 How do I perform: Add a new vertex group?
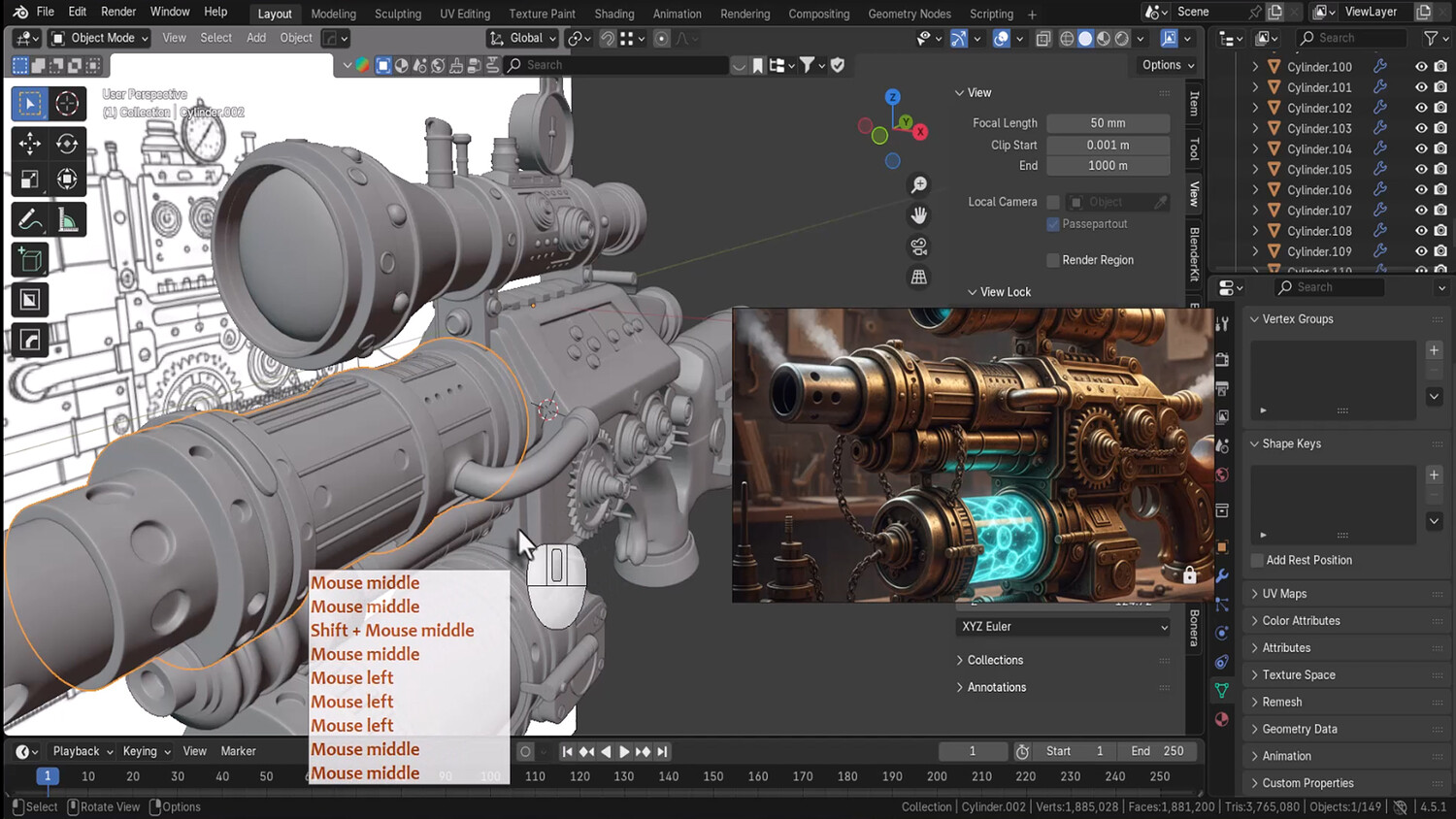click(1434, 350)
